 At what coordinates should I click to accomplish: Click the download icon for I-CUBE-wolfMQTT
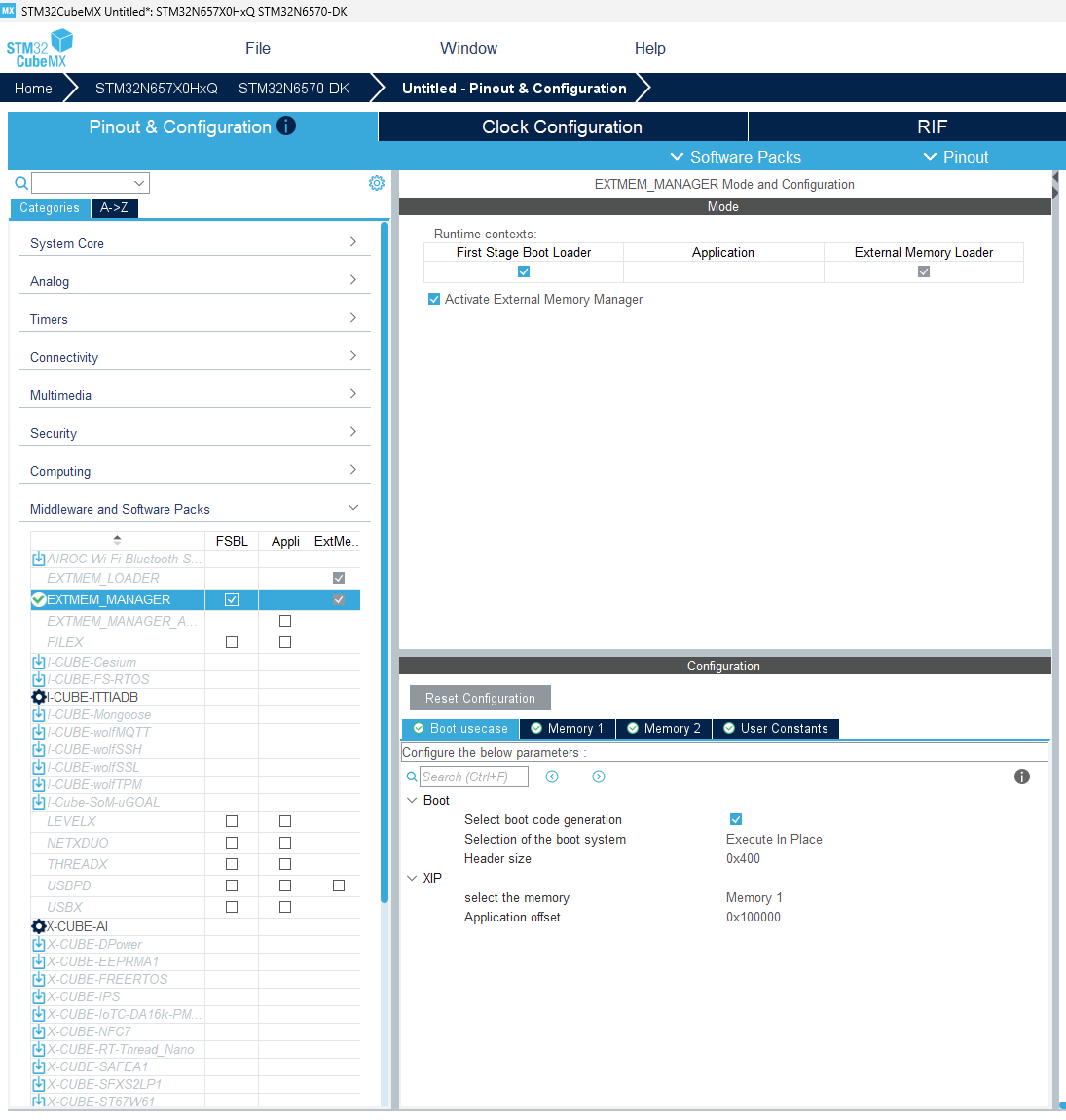tap(39, 732)
